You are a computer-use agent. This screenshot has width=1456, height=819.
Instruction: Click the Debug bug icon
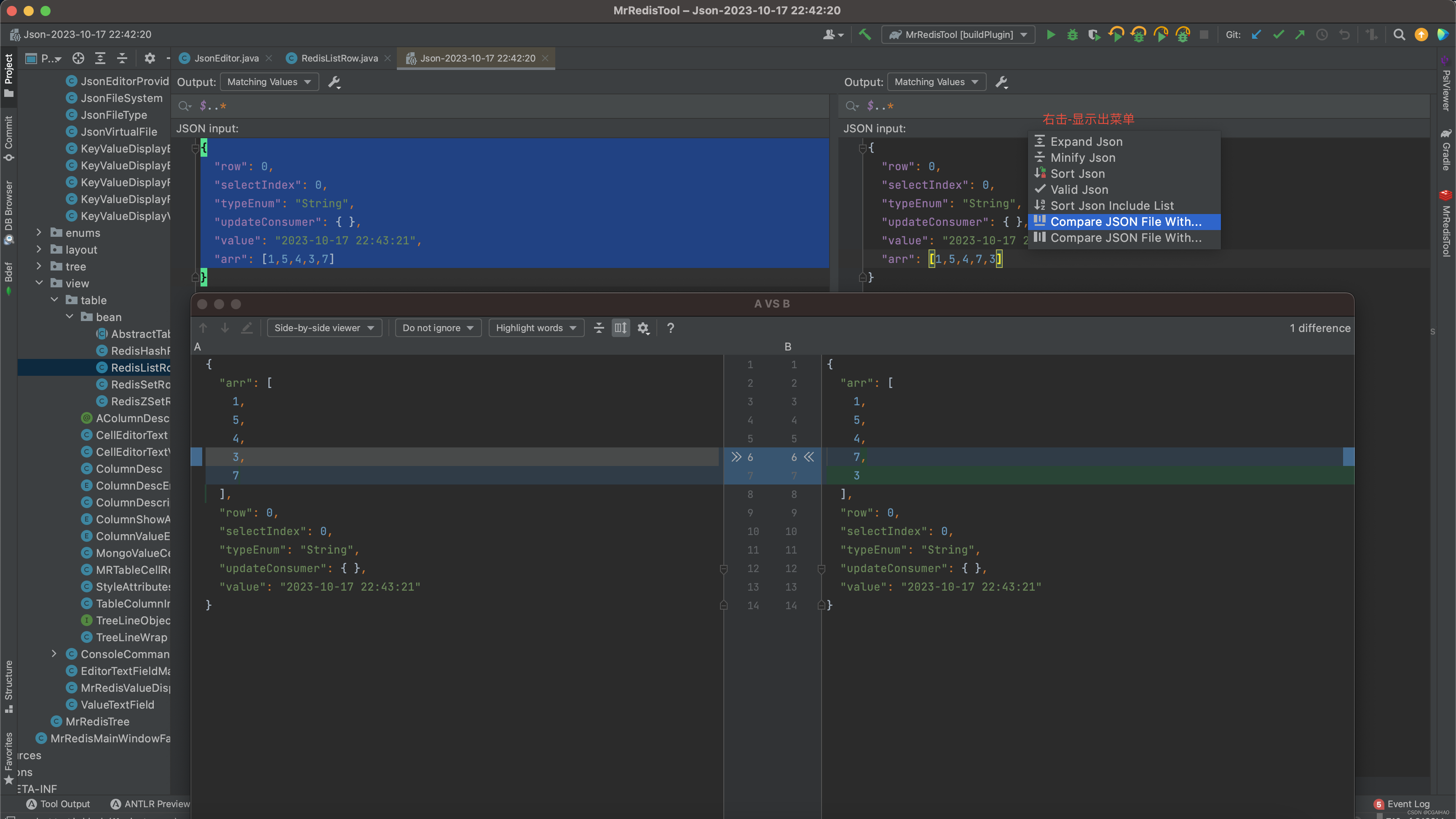tap(1072, 35)
